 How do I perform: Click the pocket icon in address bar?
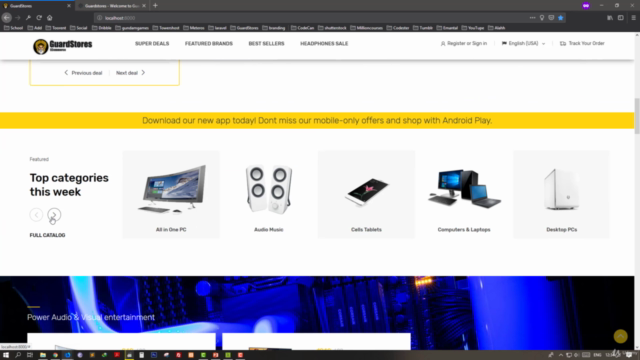point(551,18)
